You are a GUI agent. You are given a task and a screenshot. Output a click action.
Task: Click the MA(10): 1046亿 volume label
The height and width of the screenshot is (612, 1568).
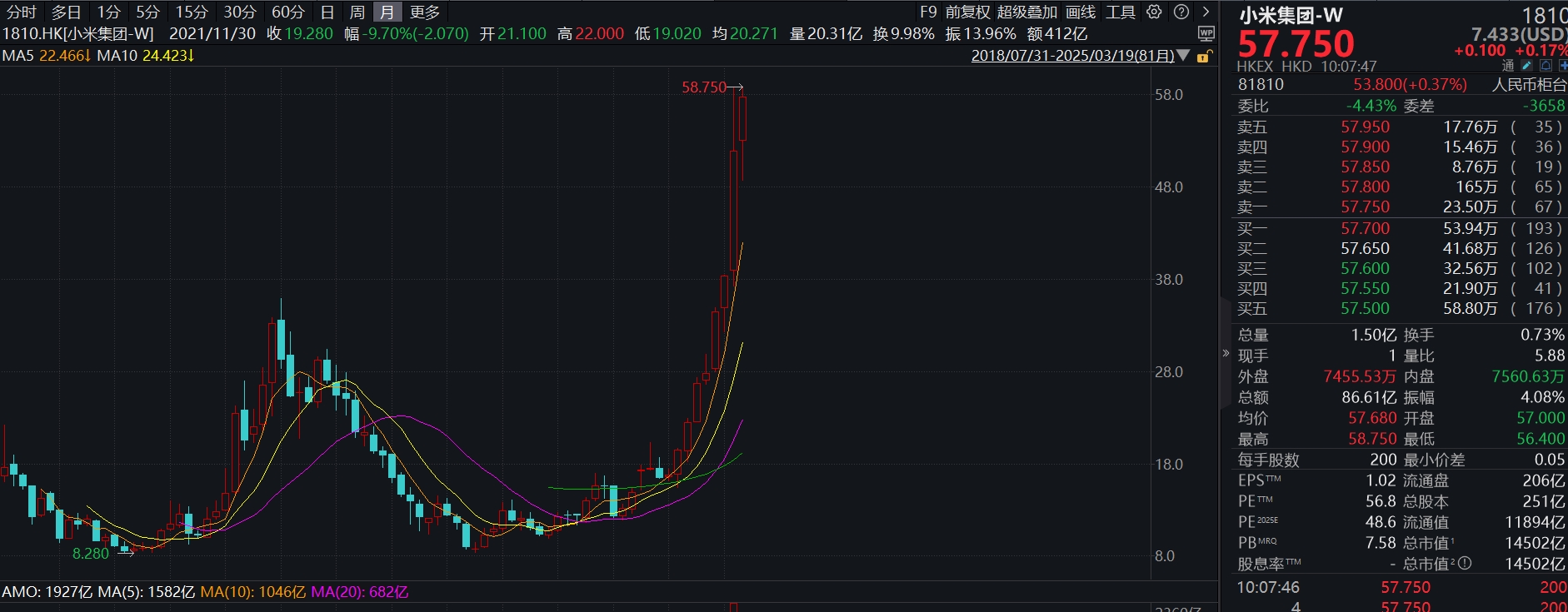click(252, 592)
